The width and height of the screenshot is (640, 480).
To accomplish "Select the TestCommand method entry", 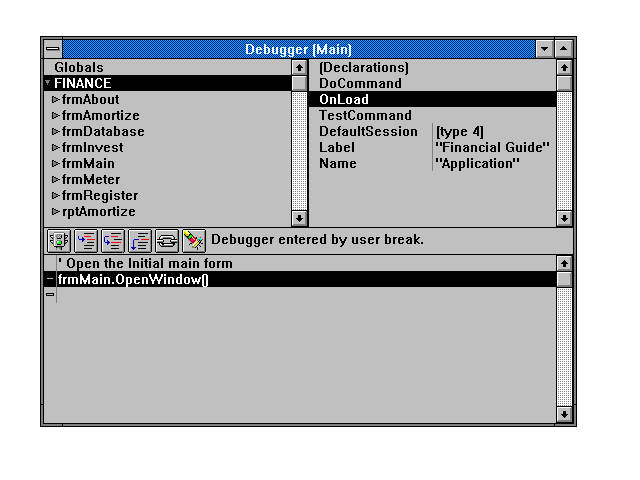I will tap(364, 116).
